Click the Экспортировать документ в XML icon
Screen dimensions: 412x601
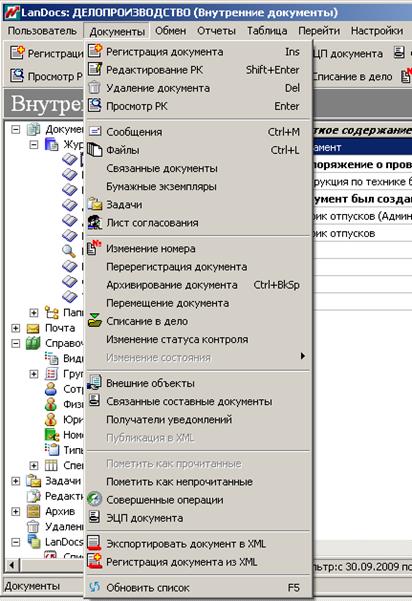[x=95, y=543]
